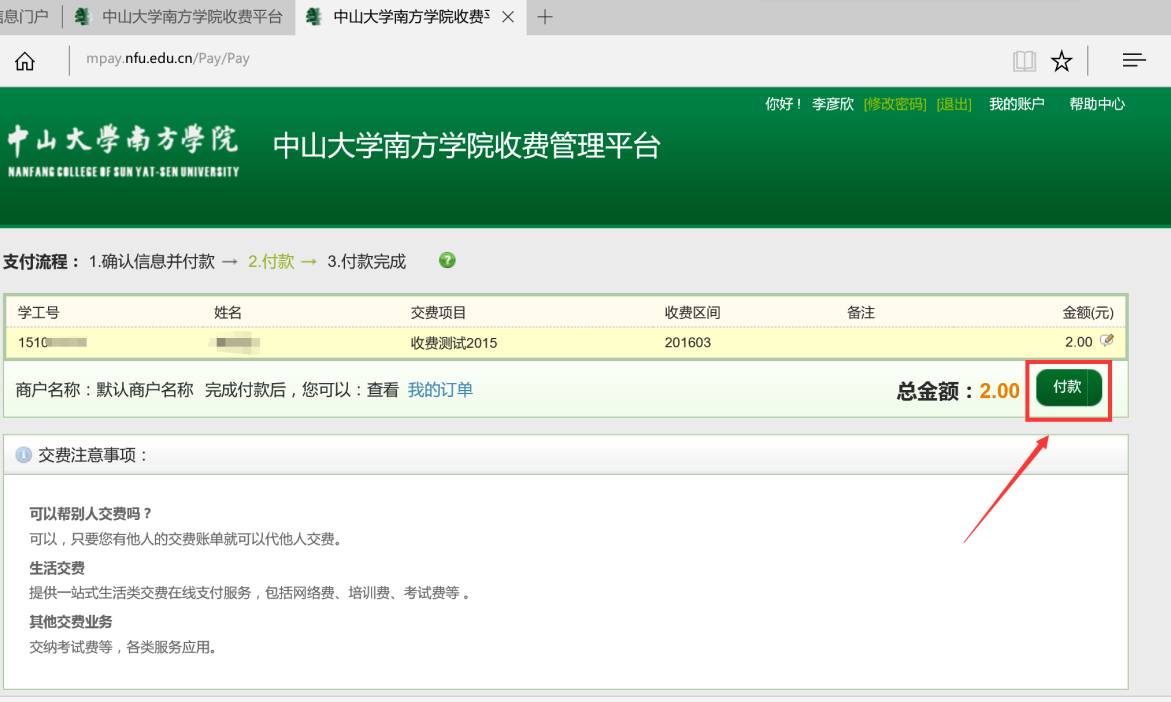Click the user name 李彦欣
Viewport: 1171px width, 702px height.
(832, 105)
